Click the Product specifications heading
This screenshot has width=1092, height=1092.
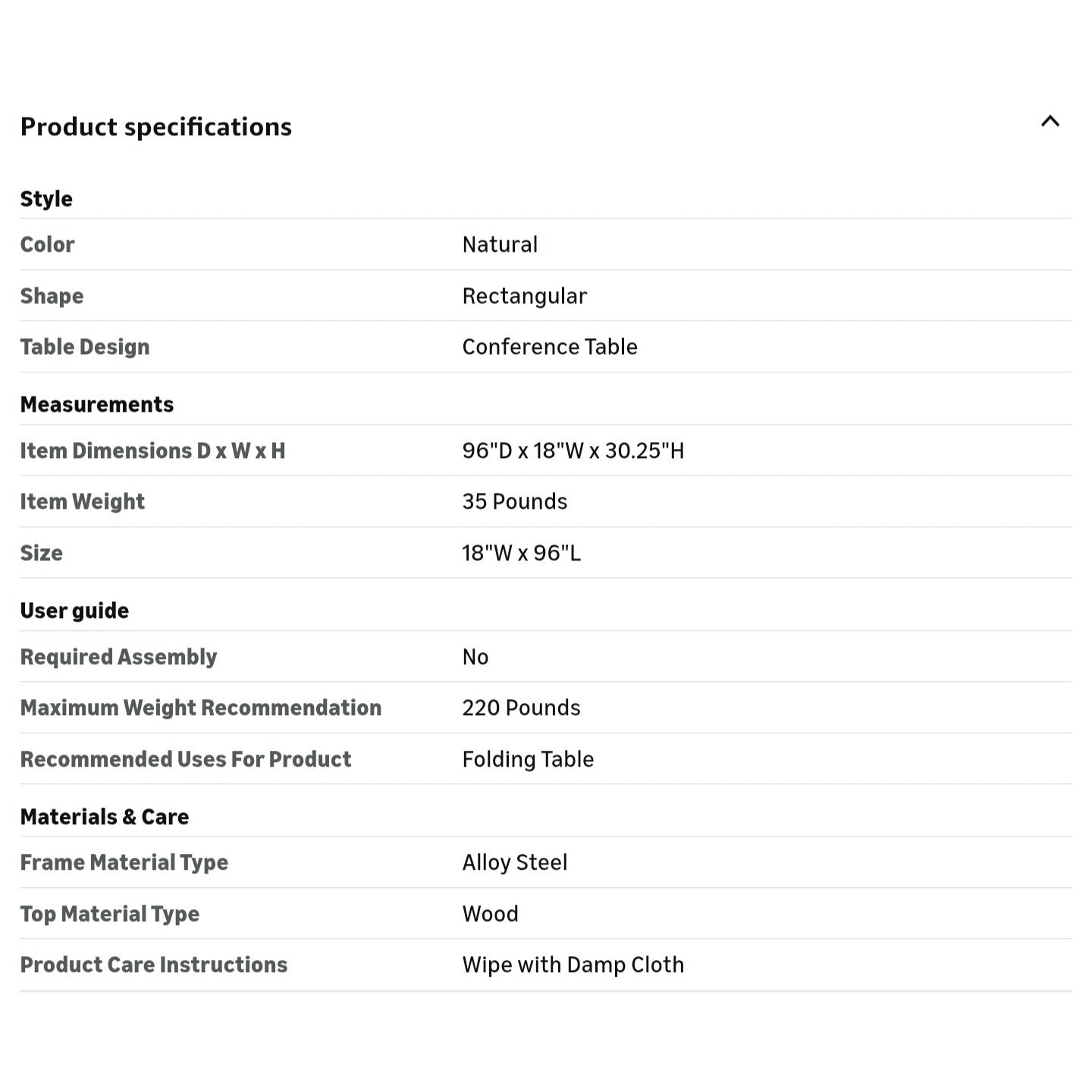tap(155, 127)
